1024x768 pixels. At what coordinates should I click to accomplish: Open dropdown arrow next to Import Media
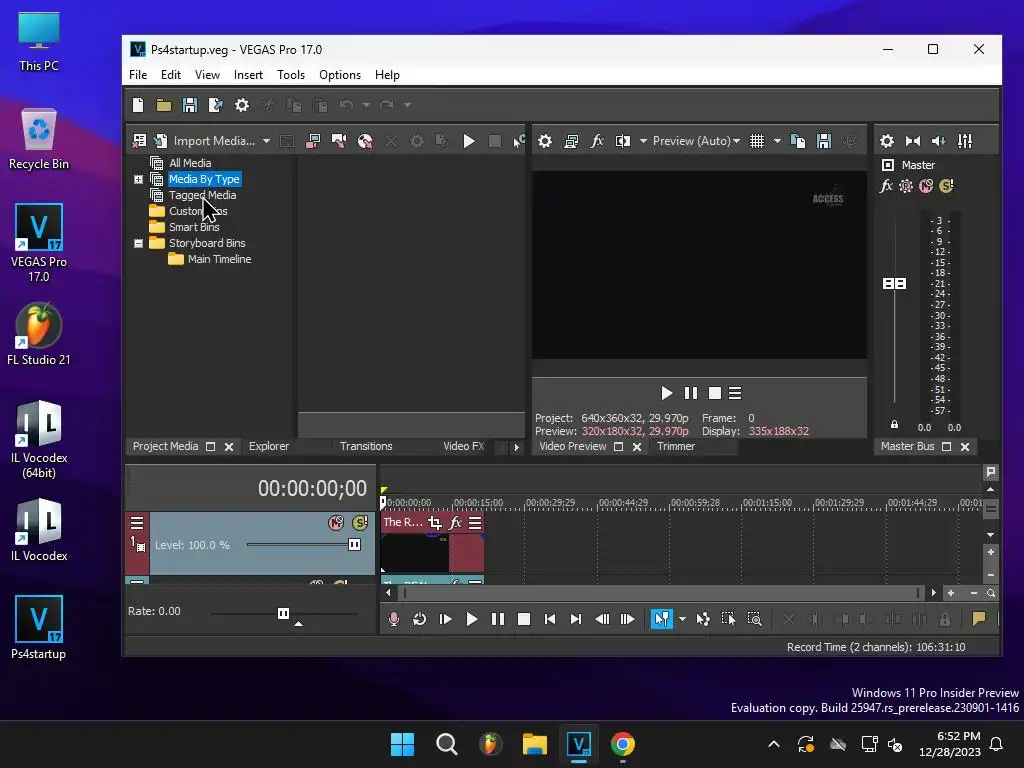pyautogui.click(x=266, y=141)
